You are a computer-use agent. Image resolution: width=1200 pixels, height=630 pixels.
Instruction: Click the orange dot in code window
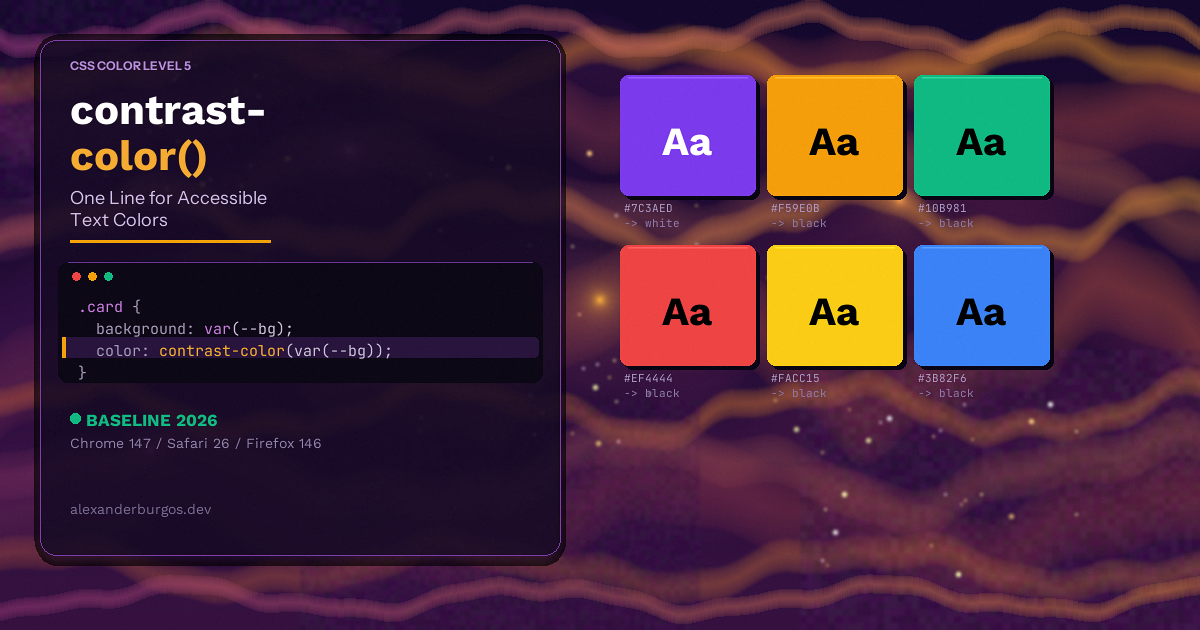tap(93, 277)
